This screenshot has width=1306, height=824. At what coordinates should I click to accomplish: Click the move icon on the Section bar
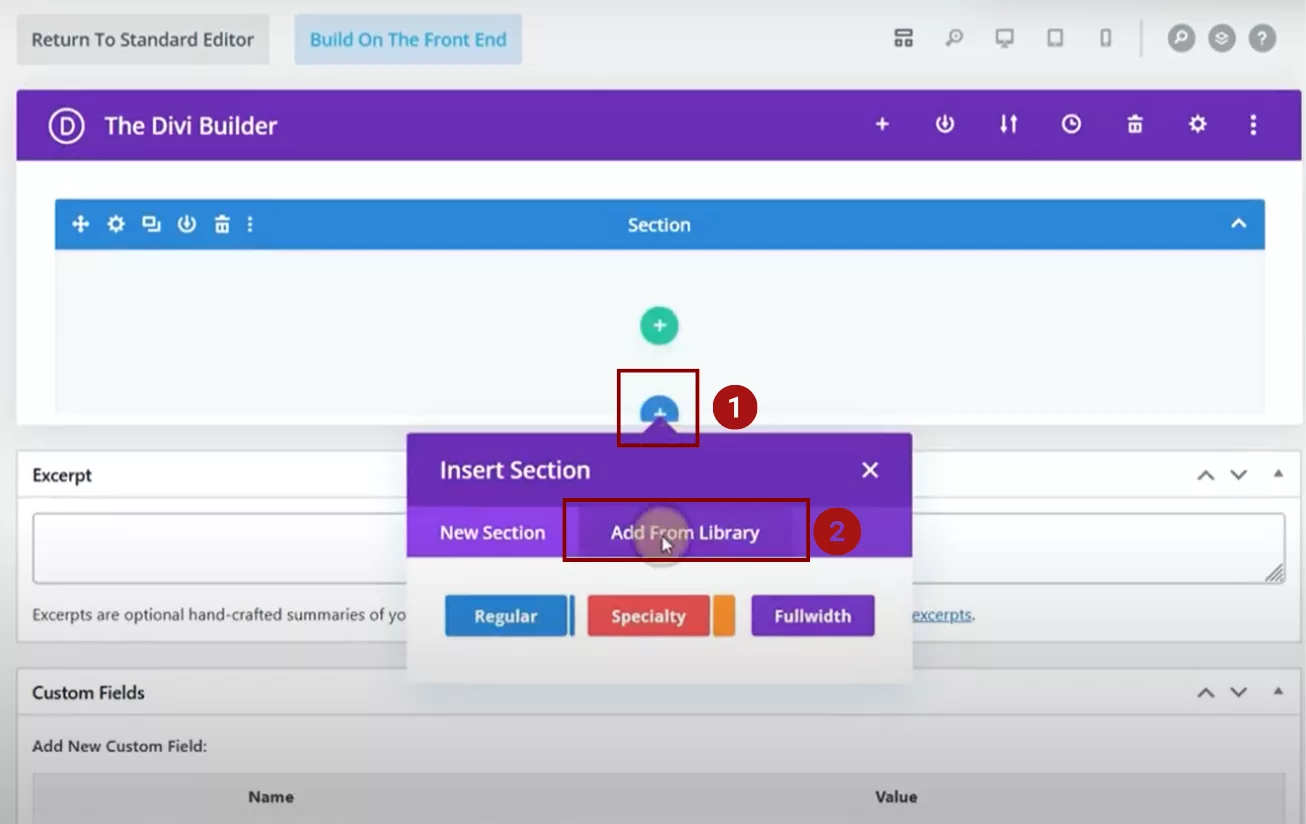point(81,224)
